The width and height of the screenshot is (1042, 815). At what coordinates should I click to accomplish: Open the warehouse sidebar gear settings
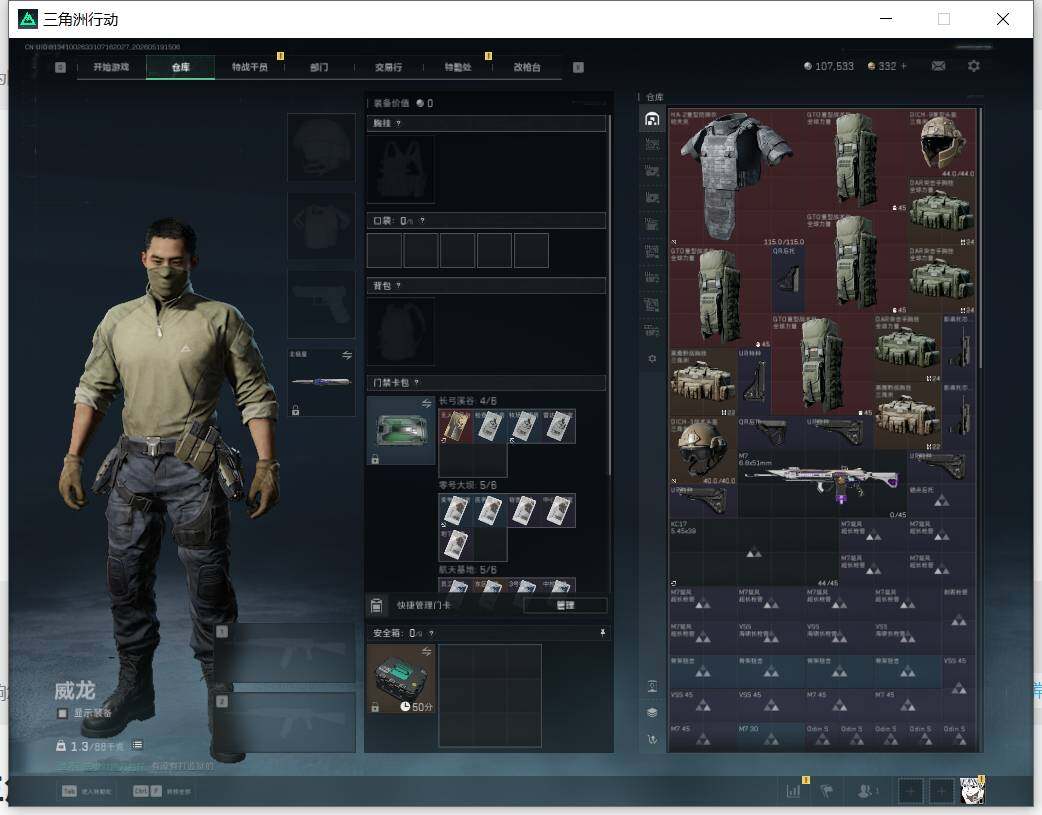pyautogui.click(x=652, y=358)
